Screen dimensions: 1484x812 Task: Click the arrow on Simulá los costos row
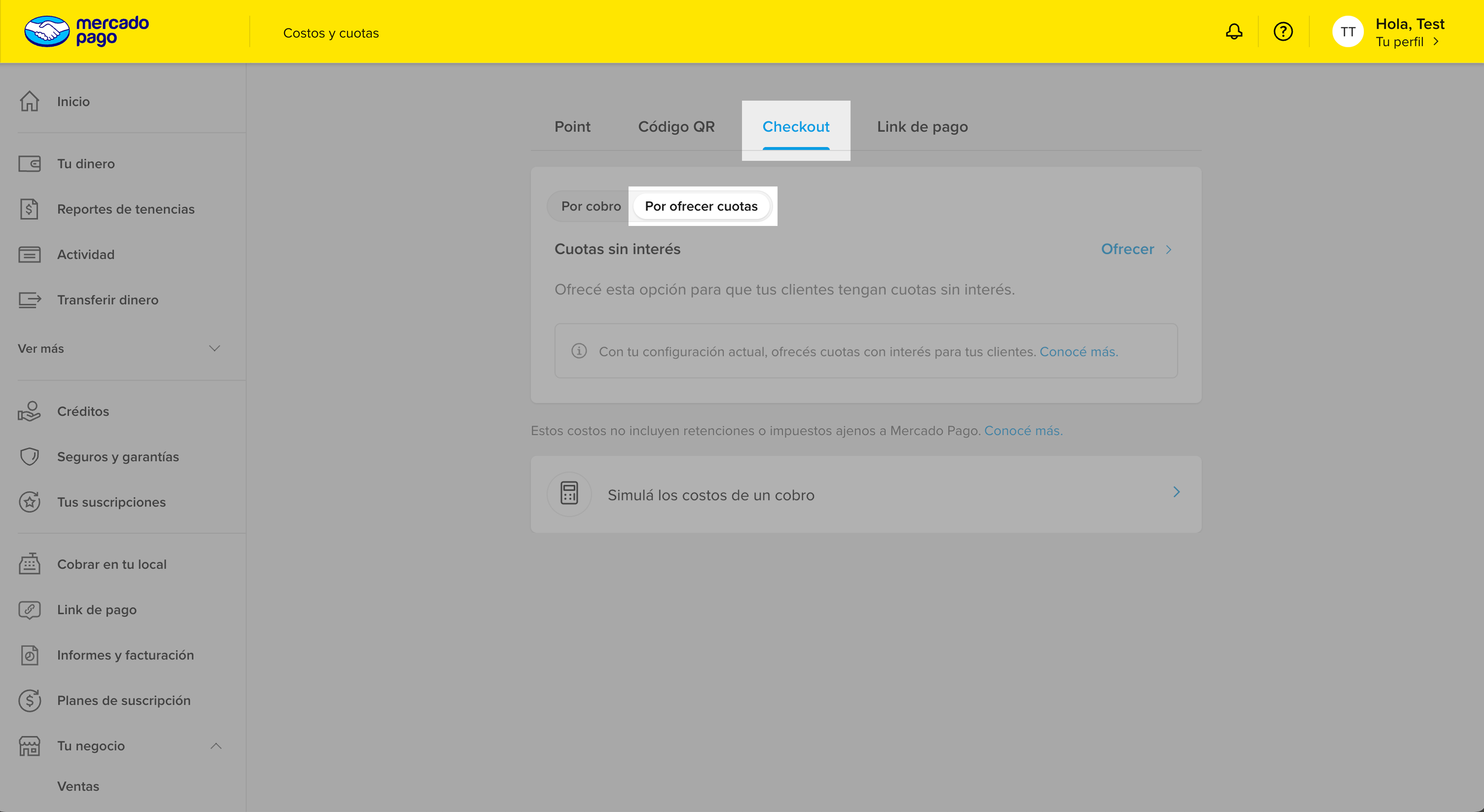(1176, 492)
